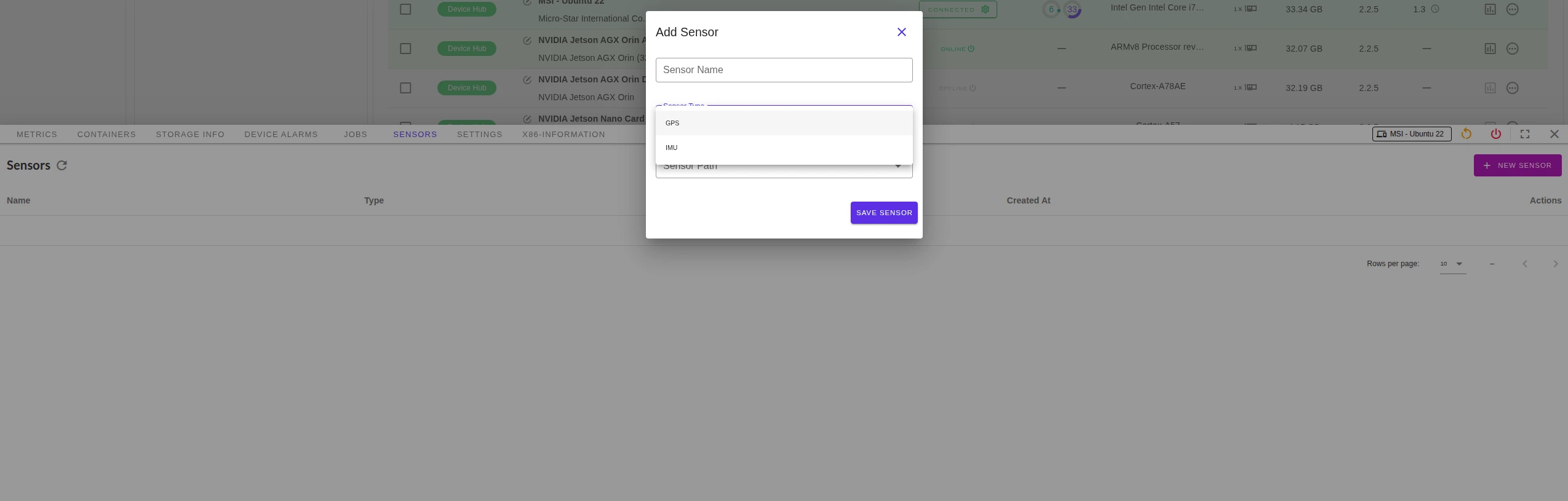
Task: Open more options for Cortex-A78AE device
Action: pyautogui.click(x=1512, y=88)
